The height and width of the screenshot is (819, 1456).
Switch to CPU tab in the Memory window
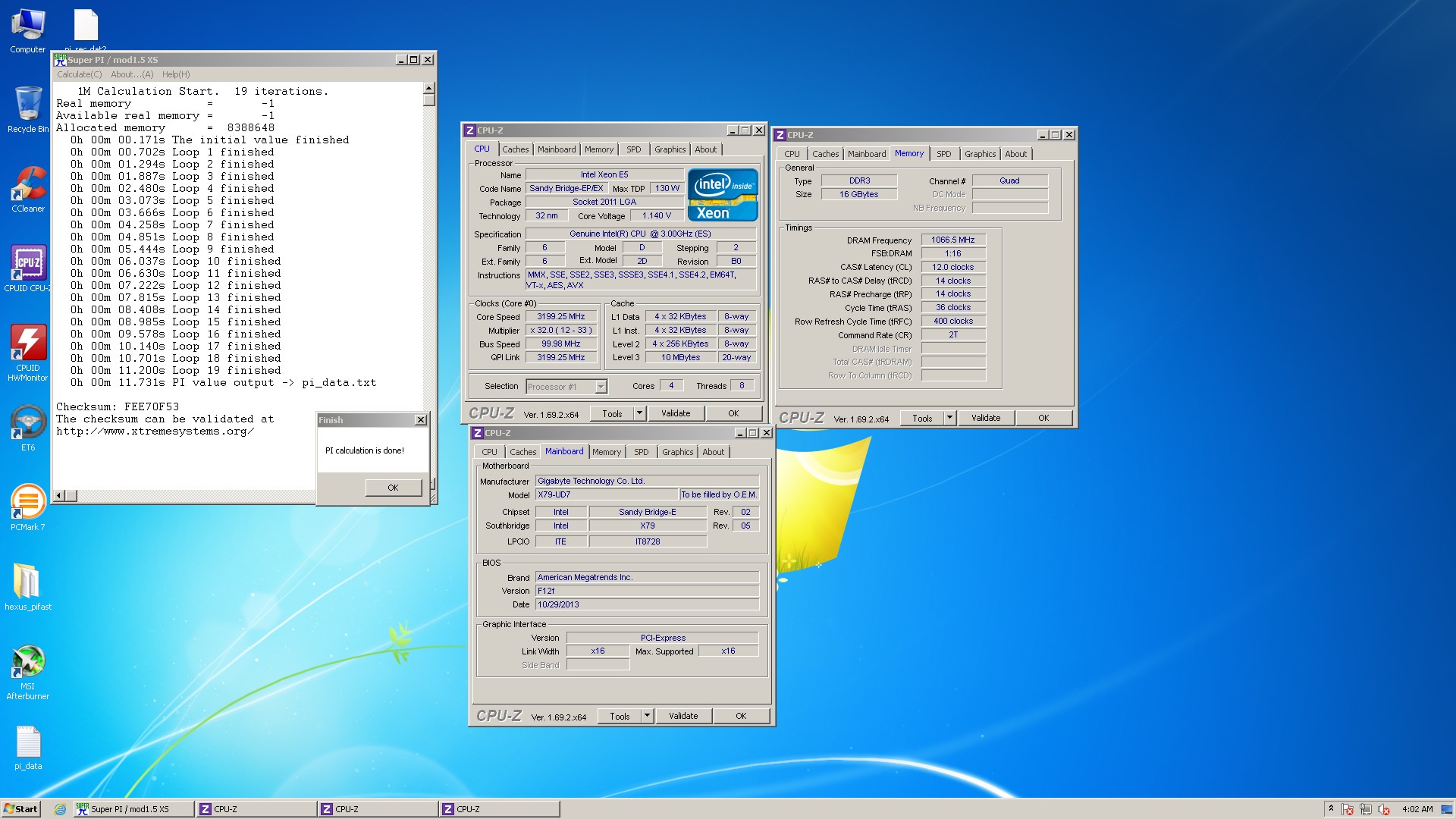click(792, 154)
